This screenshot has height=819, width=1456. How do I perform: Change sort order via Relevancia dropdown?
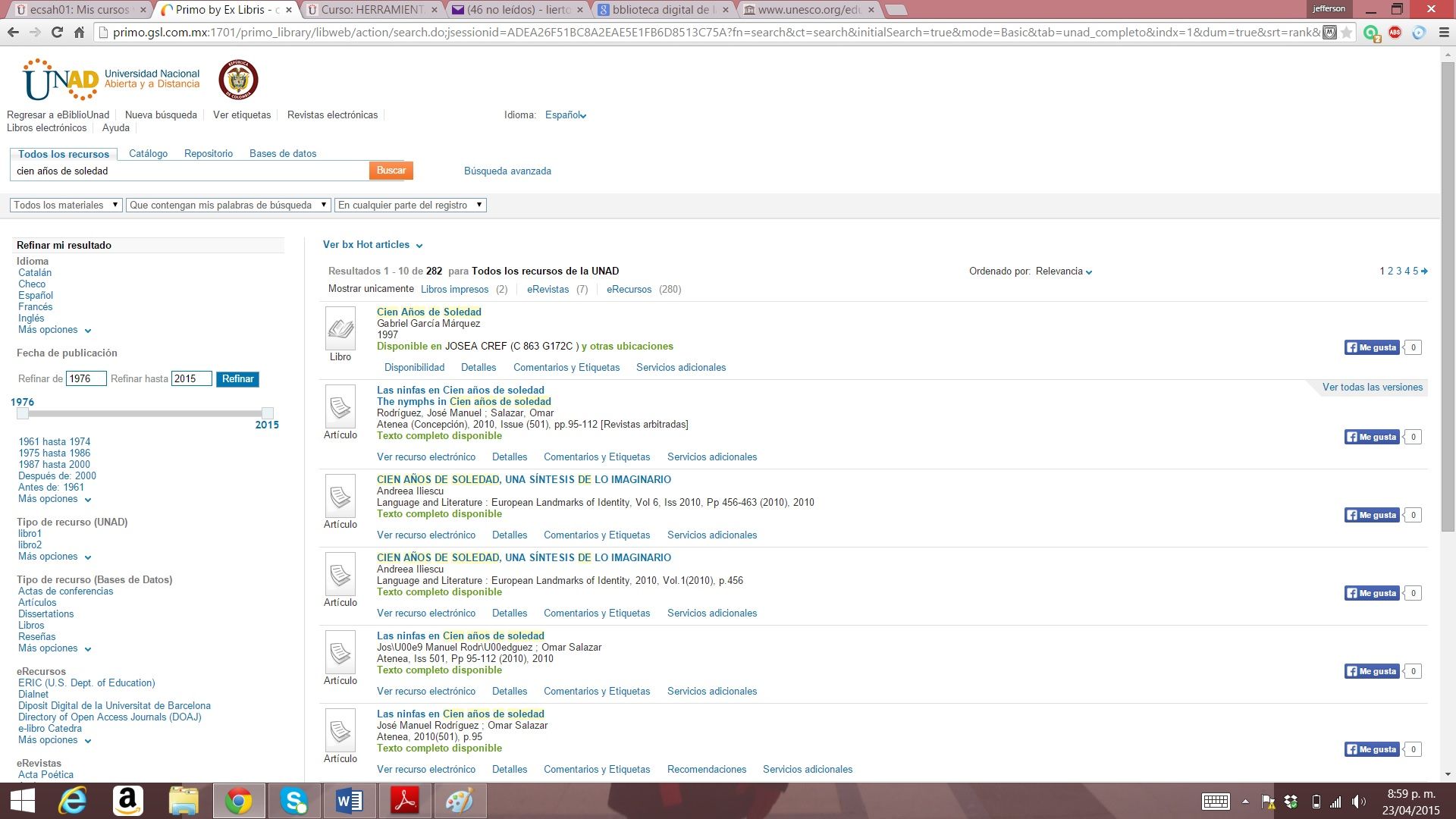pos(1064,271)
